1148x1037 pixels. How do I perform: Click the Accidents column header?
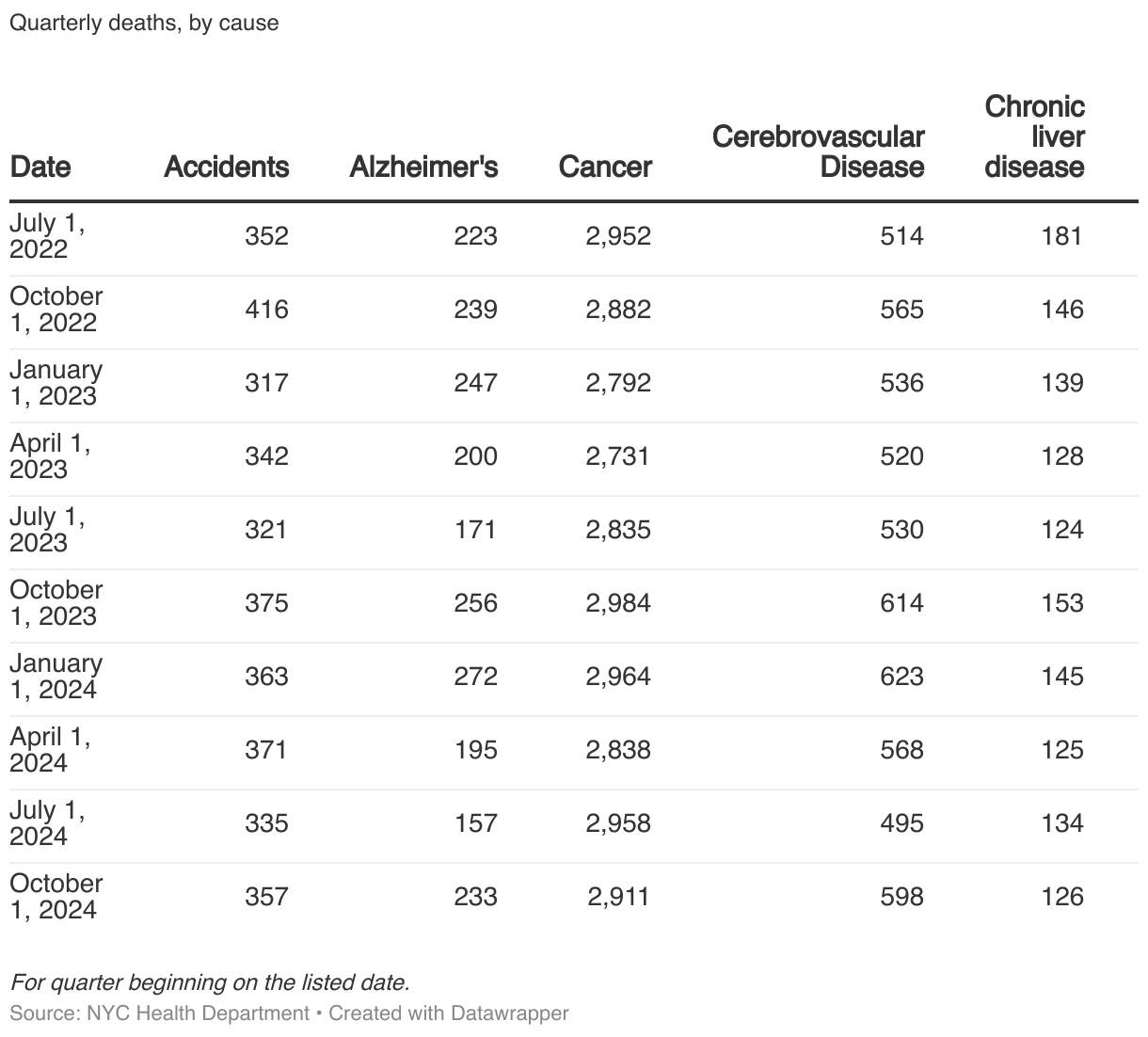click(227, 167)
